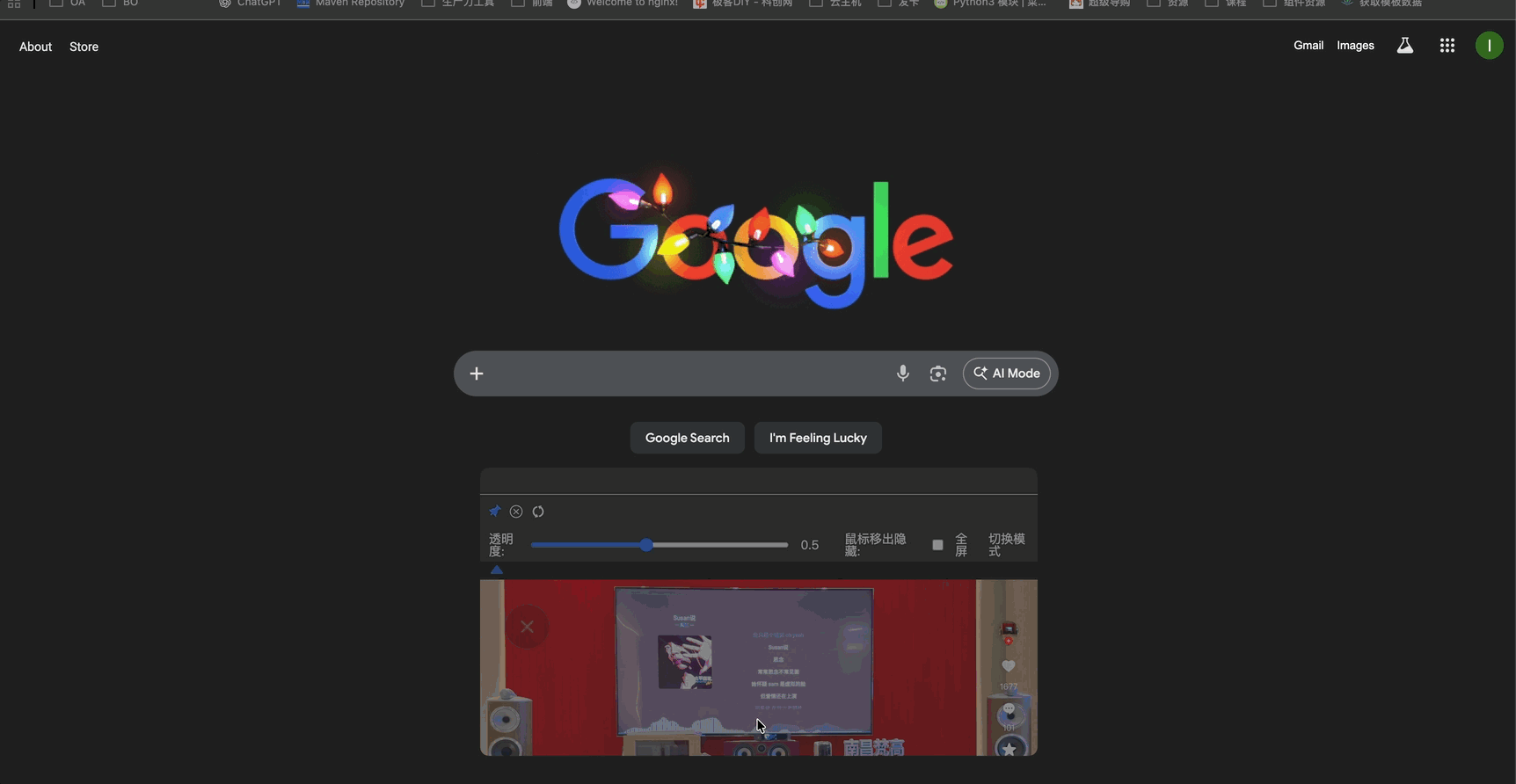
Task: Collapse the panel with the blue triangle
Action: pyautogui.click(x=497, y=570)
